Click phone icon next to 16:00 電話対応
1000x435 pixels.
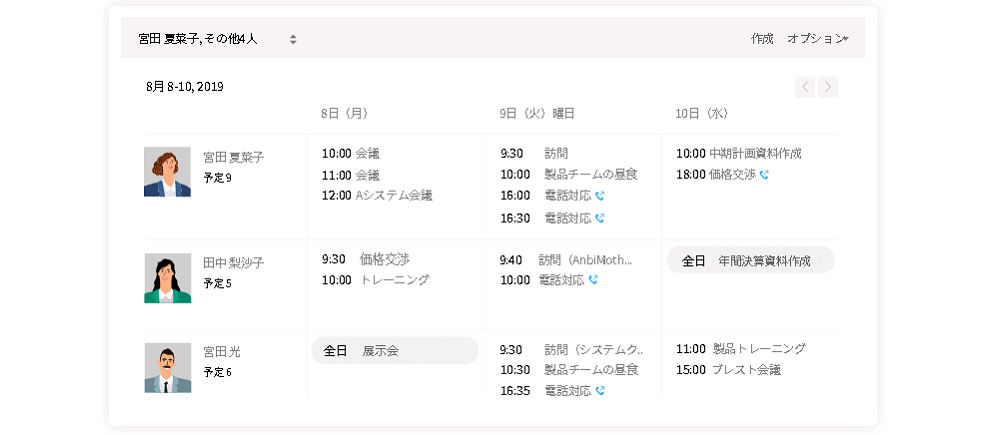pyautogui.click(x=599, y=195)
